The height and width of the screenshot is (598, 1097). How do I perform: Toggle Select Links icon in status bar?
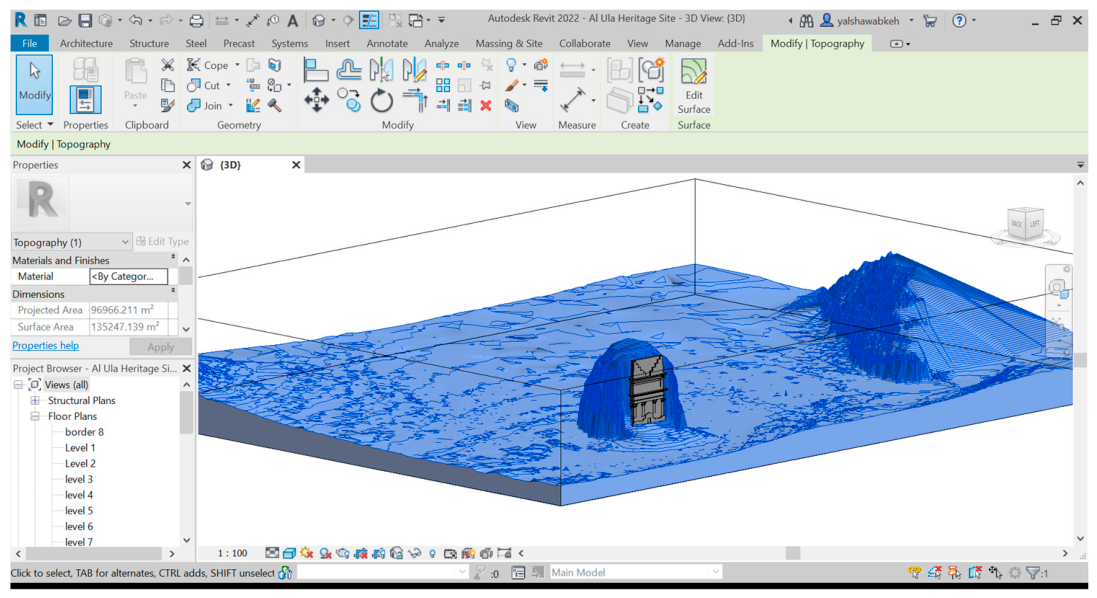point(914,573)
